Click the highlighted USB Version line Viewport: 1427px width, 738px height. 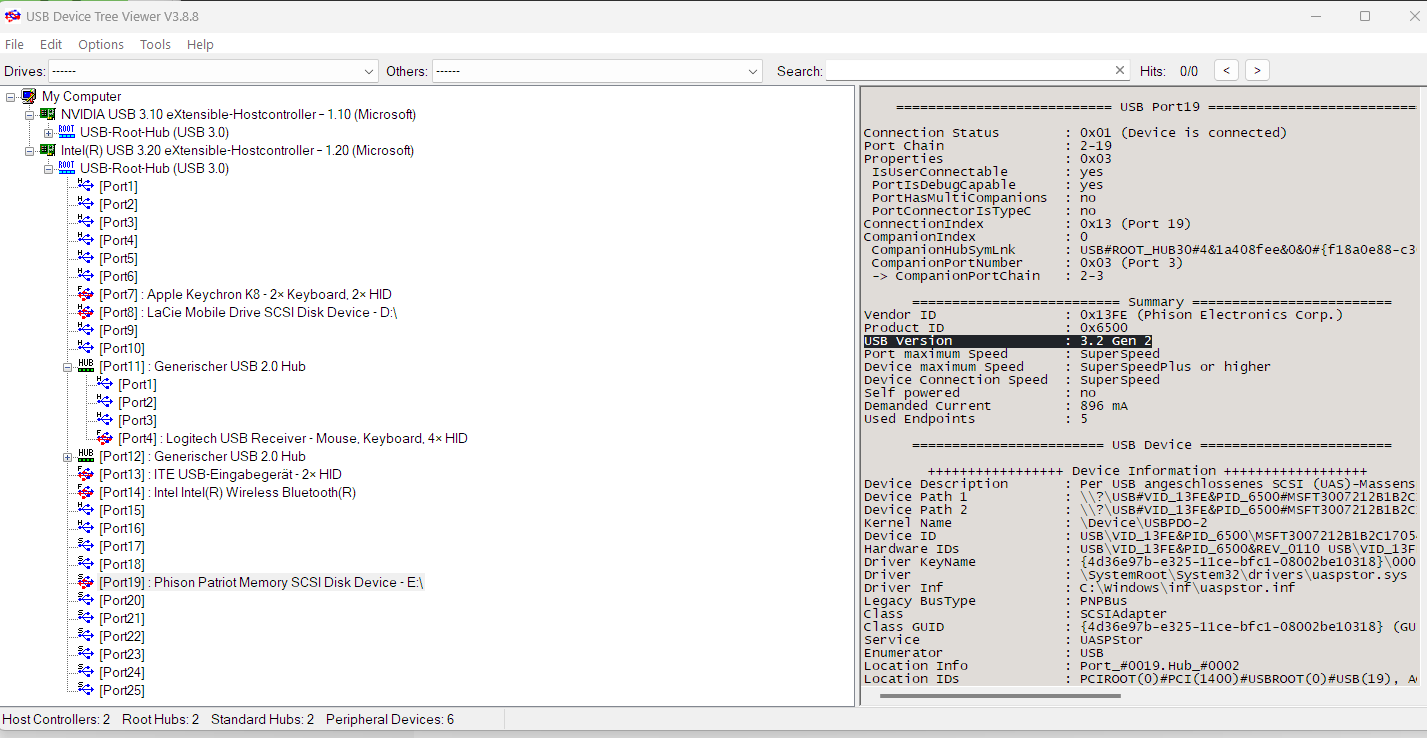click(x=1008, y=341)
